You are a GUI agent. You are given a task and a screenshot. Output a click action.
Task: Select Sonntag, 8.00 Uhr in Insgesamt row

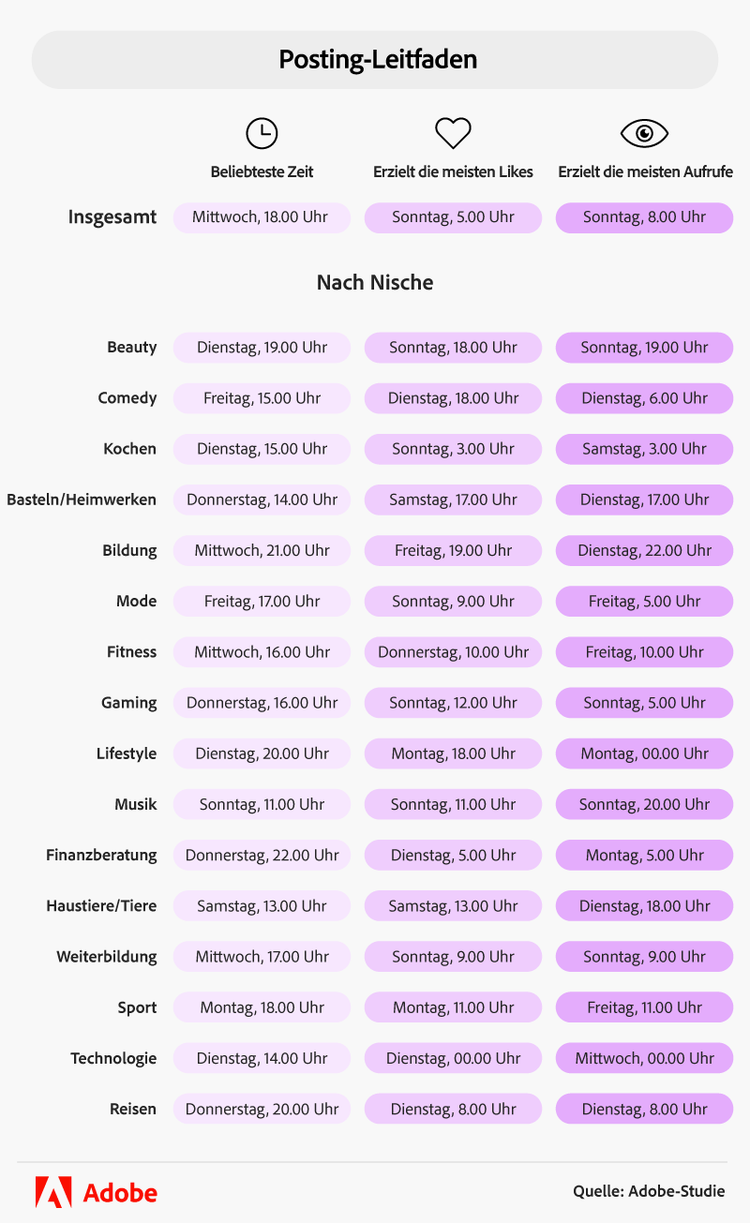[644, 217]
